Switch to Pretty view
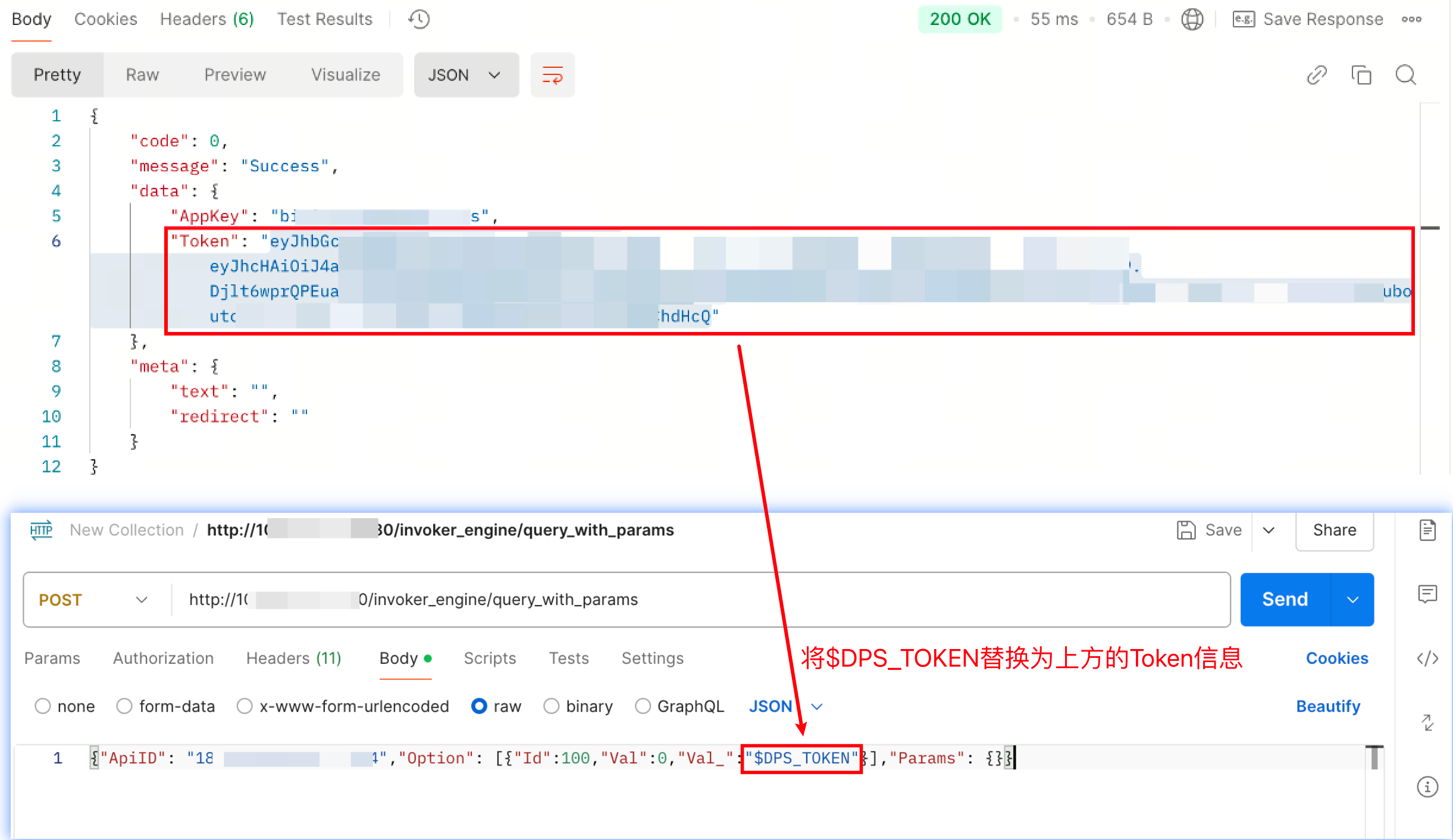The width and height of the screenshot is (1453, 840). click(x=57, y=75)
